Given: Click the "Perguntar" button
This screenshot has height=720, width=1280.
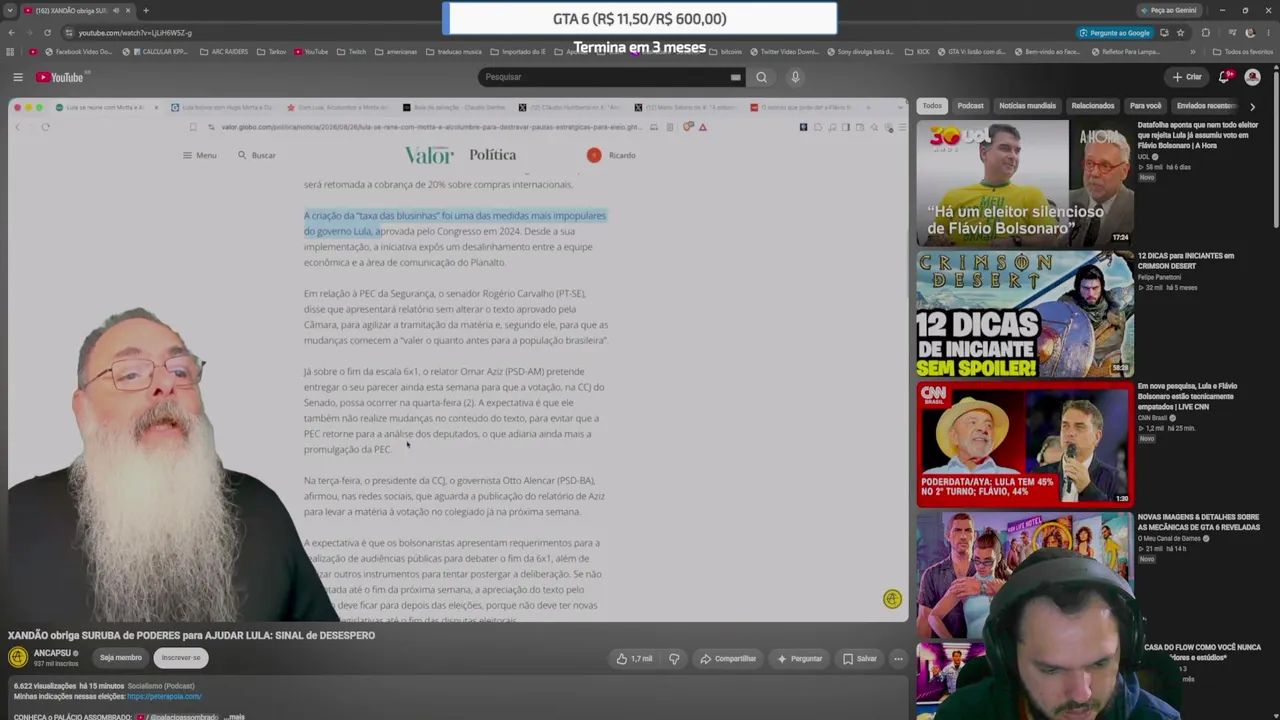Looking at the screenshot, I should (x=800, y=658).
